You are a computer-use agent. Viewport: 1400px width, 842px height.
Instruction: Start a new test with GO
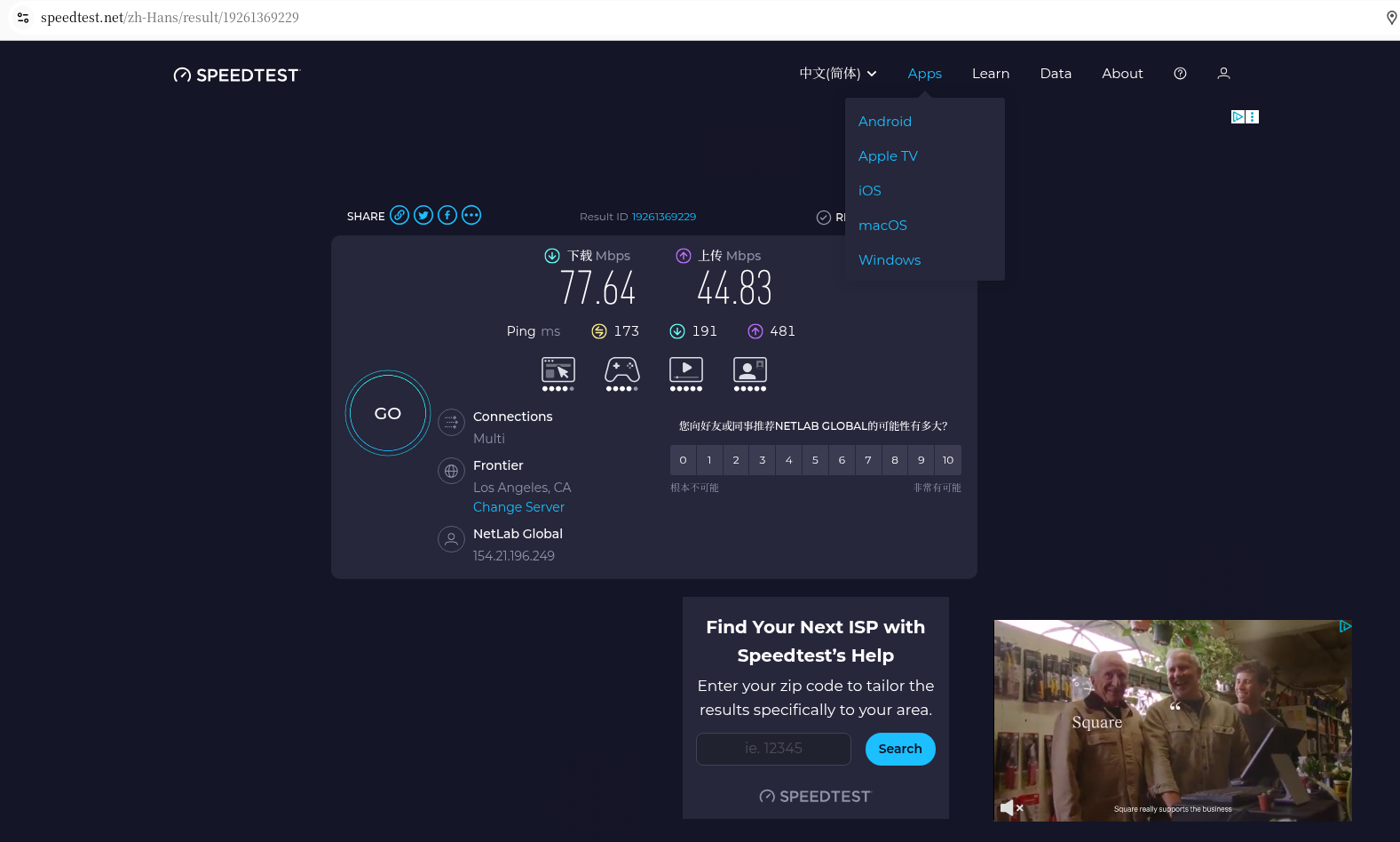pos(388,413)
